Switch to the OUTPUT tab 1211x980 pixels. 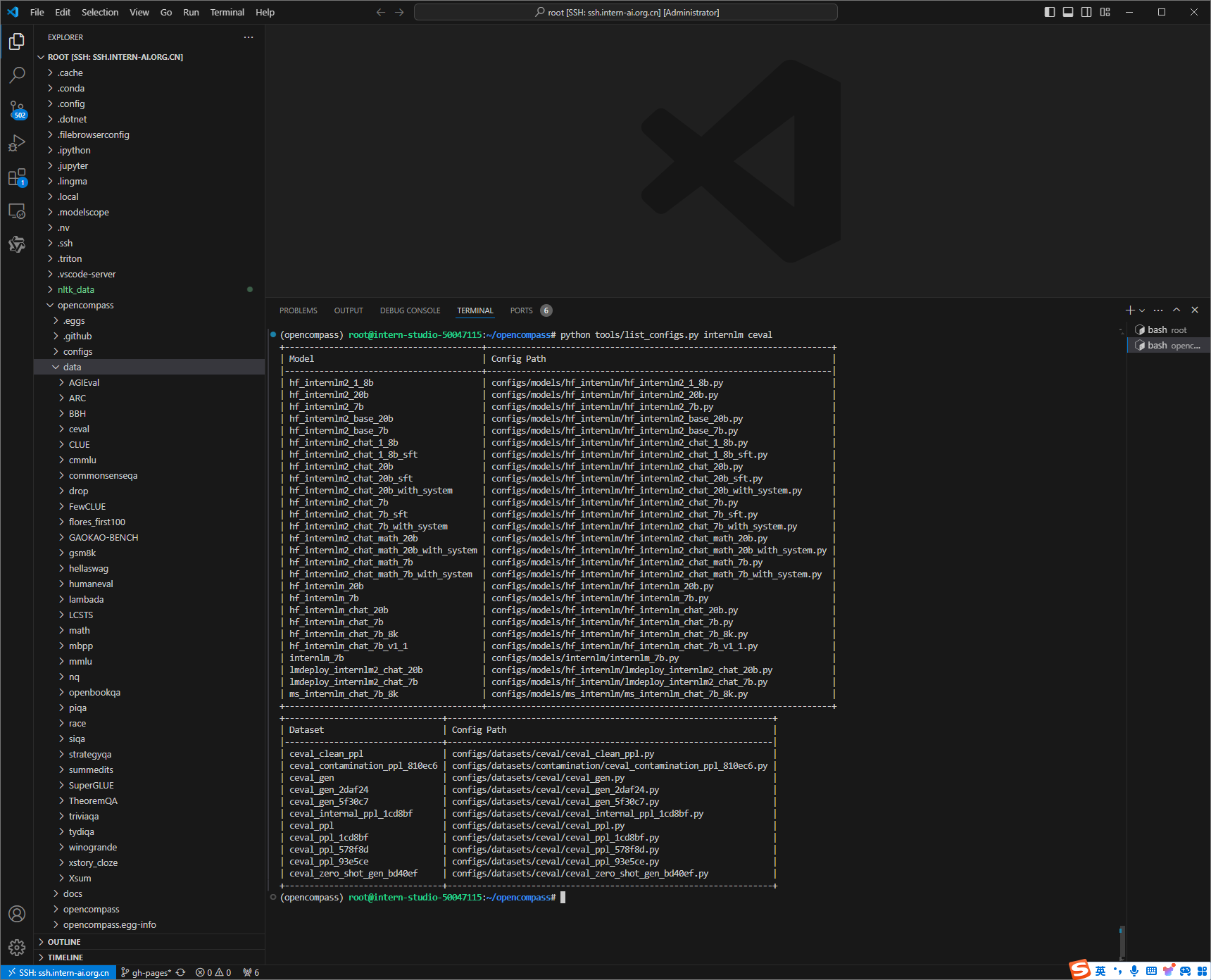pos(349,310)
